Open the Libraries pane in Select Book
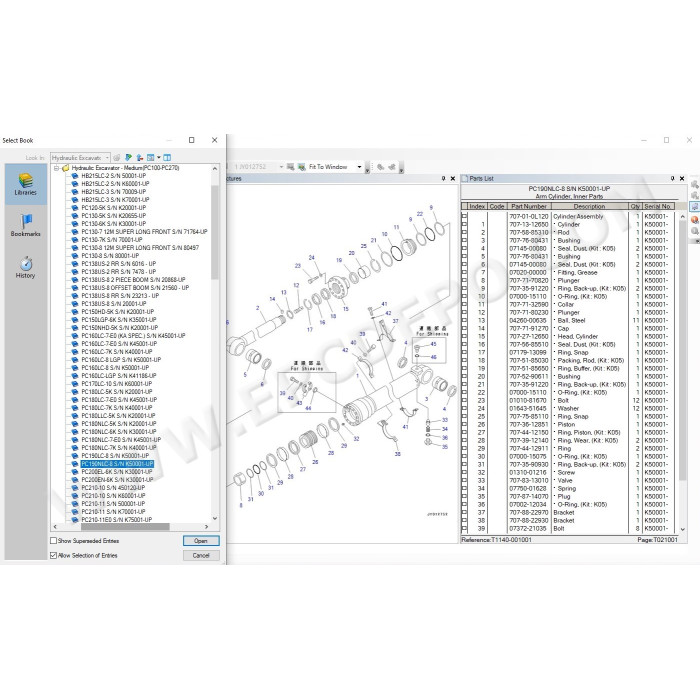This screenshot has width=700, height=700. click(x=25, y=184)
